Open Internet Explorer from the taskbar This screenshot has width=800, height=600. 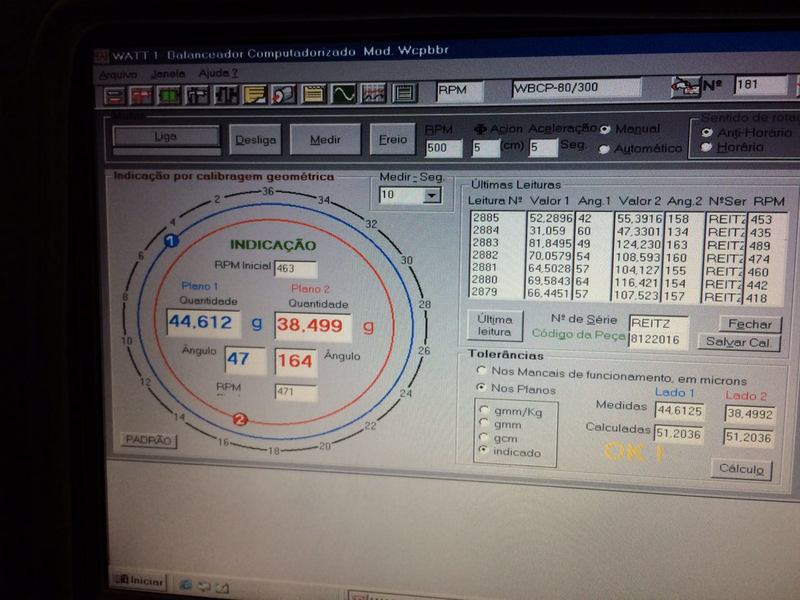click(186, 582)
